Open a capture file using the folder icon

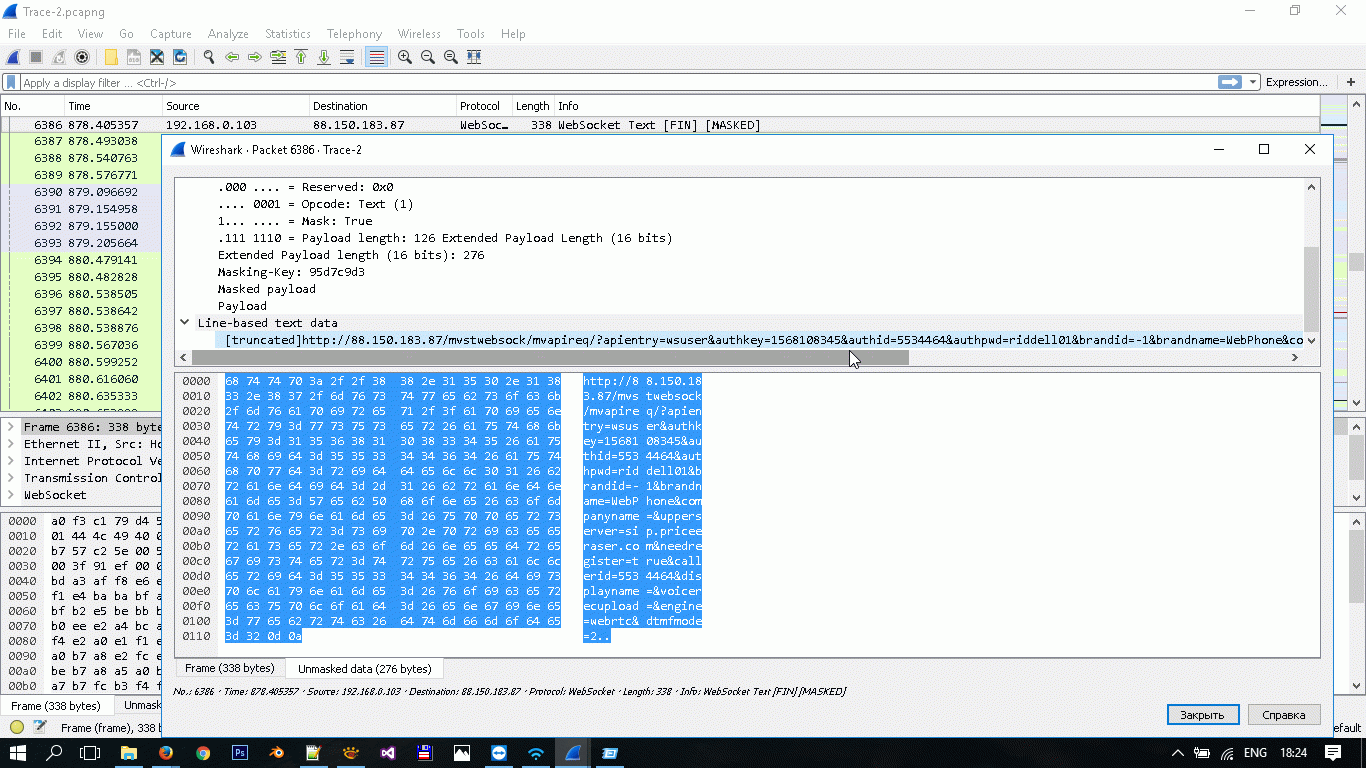point(111,57)
